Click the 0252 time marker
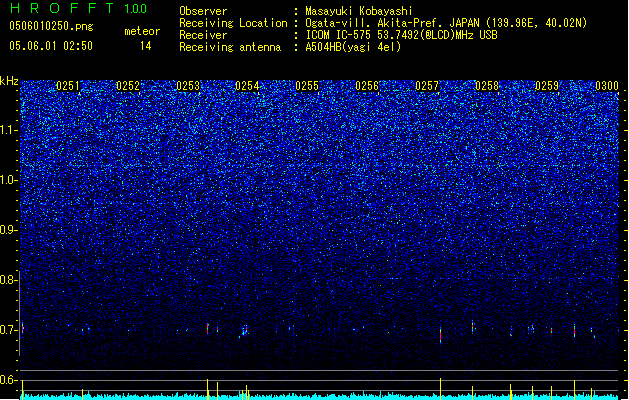 coord(128,86)
